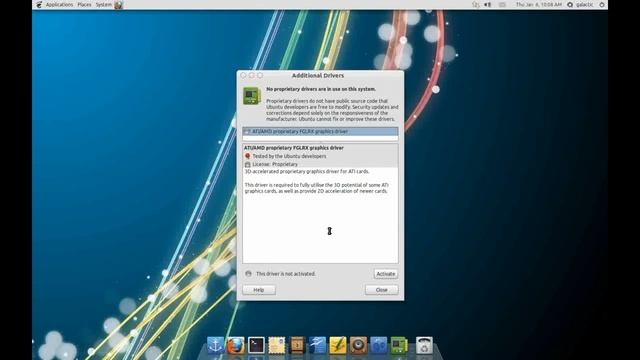Open the Docky anchor icon in dock
640x360 pixels.
tap(216, 345)
